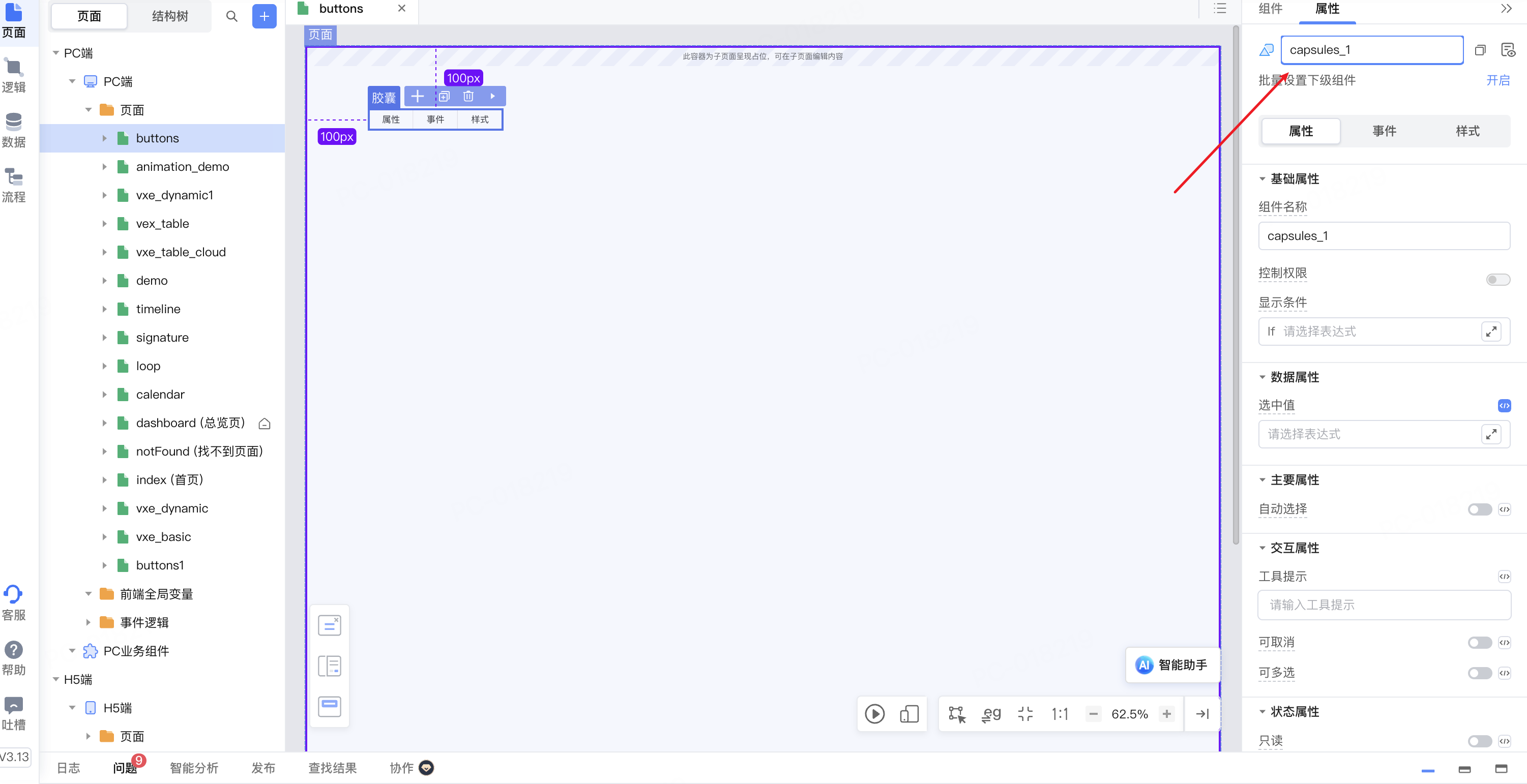Toggle the 可多选 switch
Viewport: 1527px width, 784px height.
click(1480, 673)
